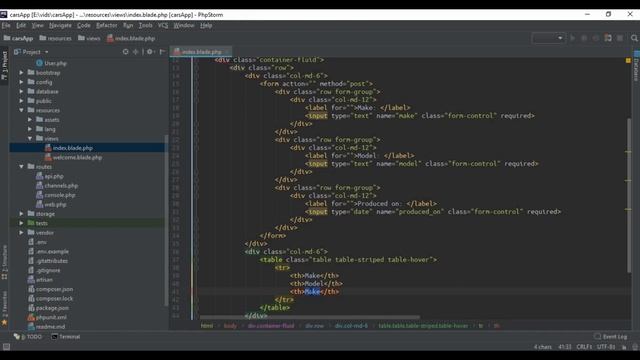This screenshot has height=360, width=640.
Task: Click the project structure toolbar icon
Action: pyautogui.click(x=608, y=38)
